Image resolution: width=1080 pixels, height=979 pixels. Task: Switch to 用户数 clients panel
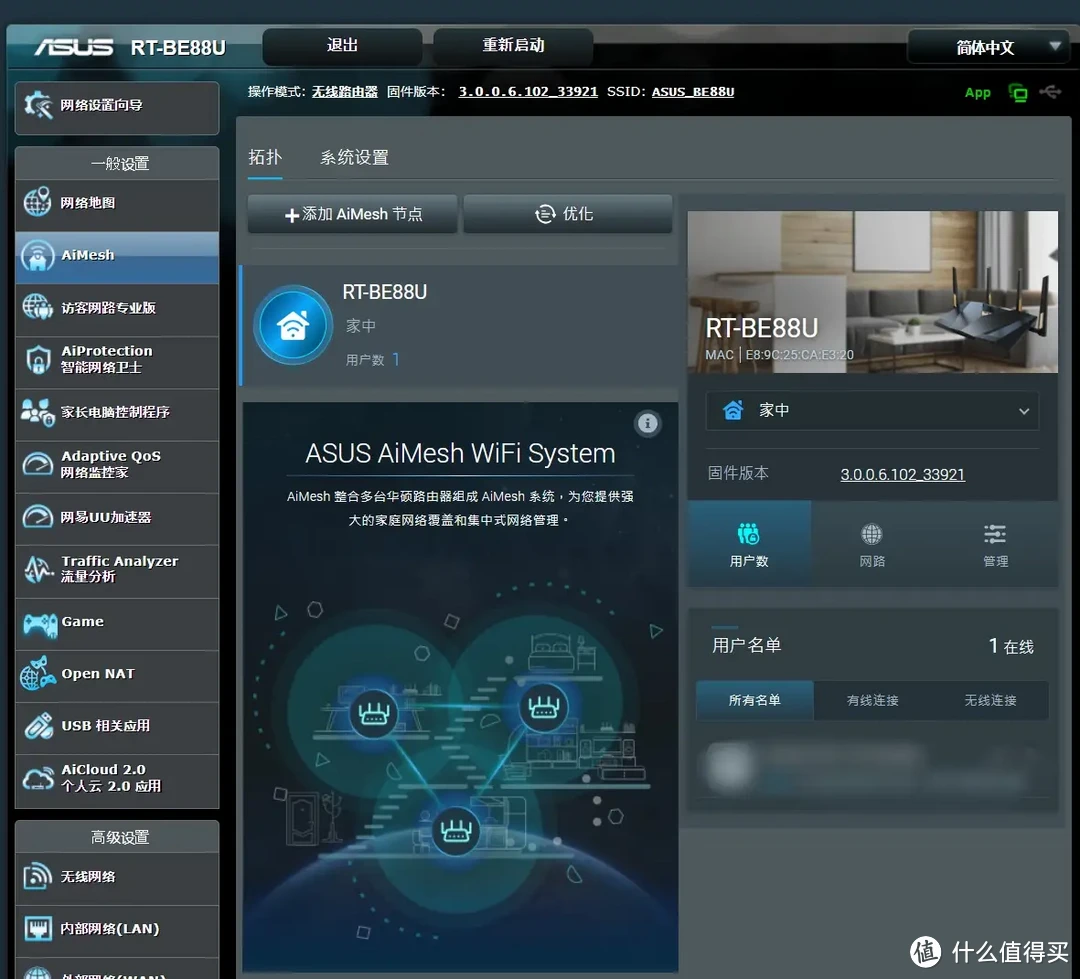pos(749,544)
